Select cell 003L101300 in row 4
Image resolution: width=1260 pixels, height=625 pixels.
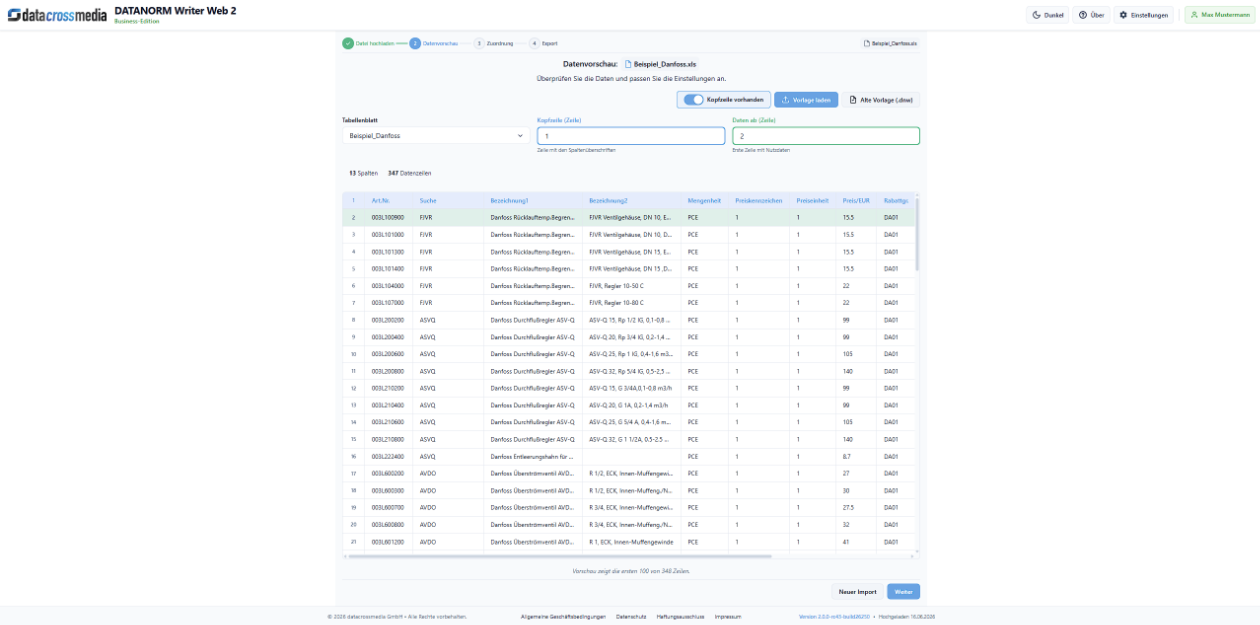pyautogui.click(x=387, y=251)
